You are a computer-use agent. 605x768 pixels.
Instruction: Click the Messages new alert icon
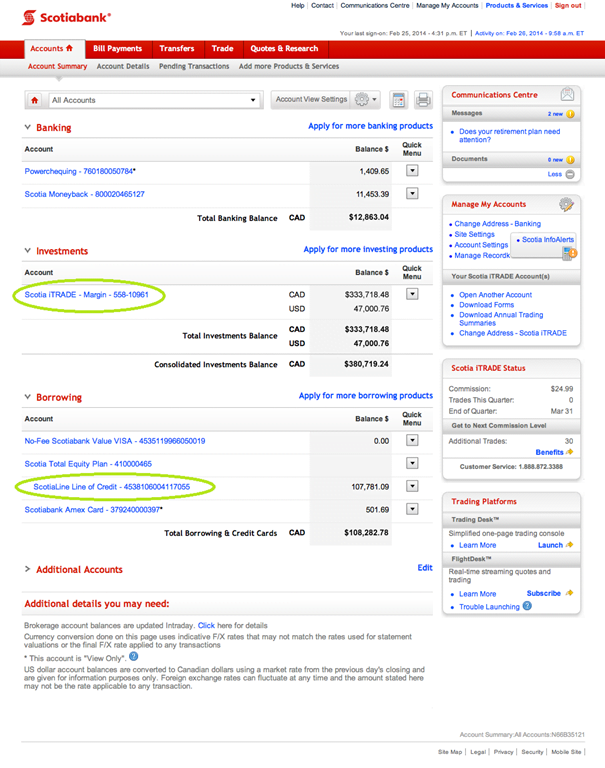click(570, 114)
